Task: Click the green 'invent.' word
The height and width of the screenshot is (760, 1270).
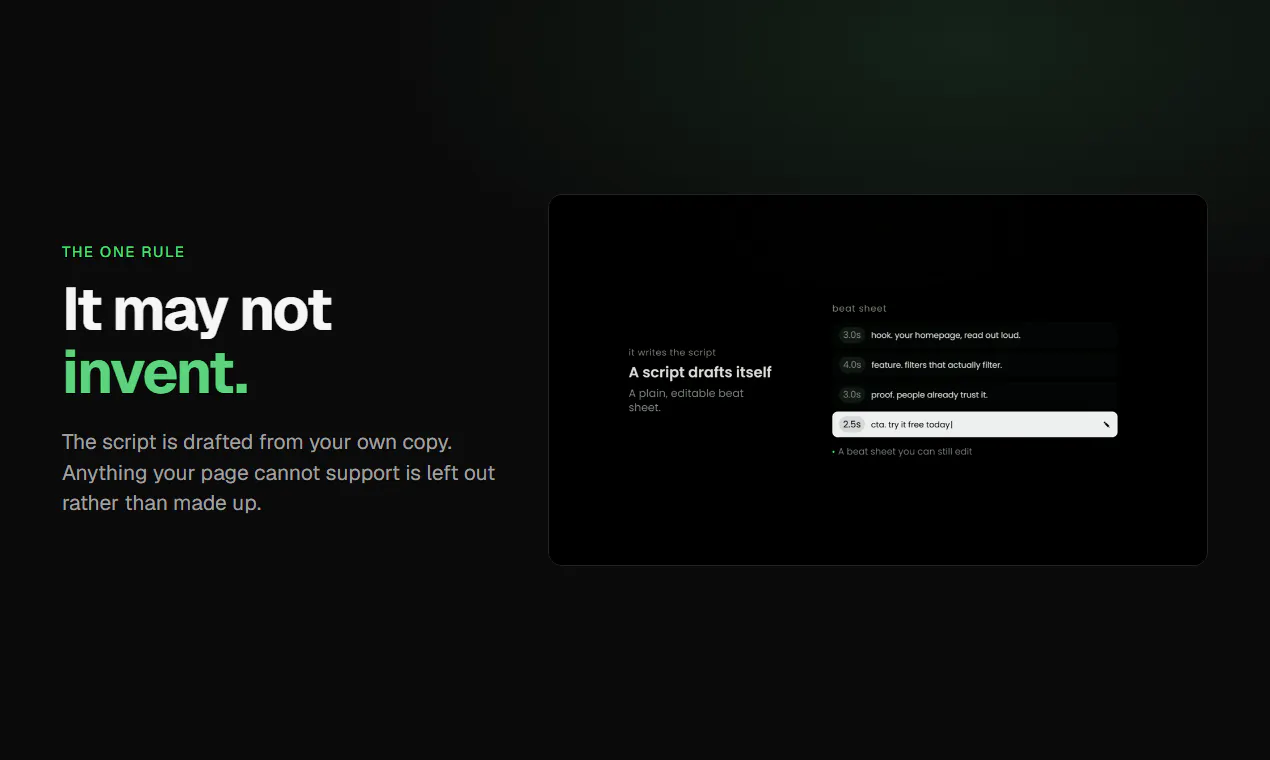Action: (155, 372)
